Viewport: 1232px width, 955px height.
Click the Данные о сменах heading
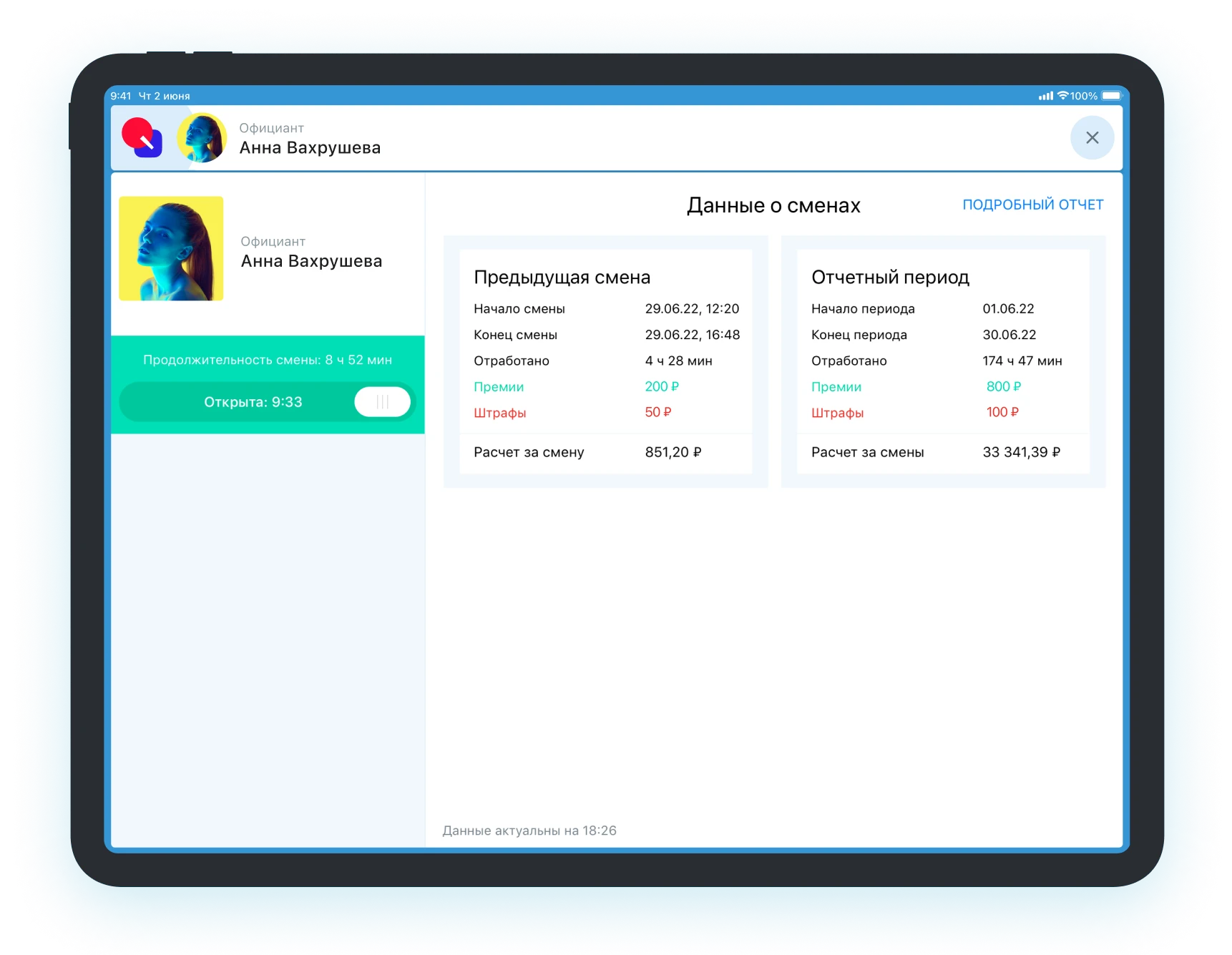click(774, 205)
